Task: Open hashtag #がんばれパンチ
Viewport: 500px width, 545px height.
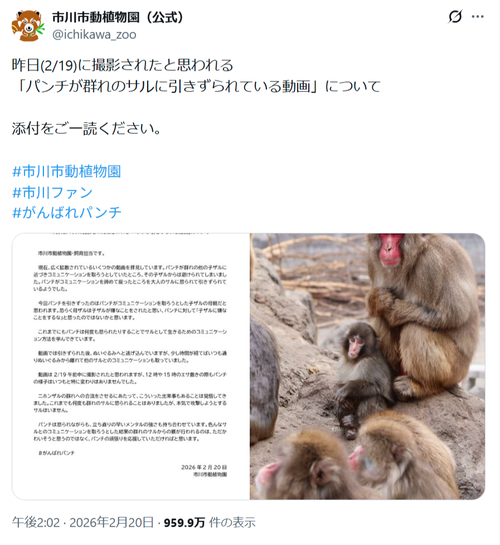Action: pyautogui.click(x=67, y=212)
